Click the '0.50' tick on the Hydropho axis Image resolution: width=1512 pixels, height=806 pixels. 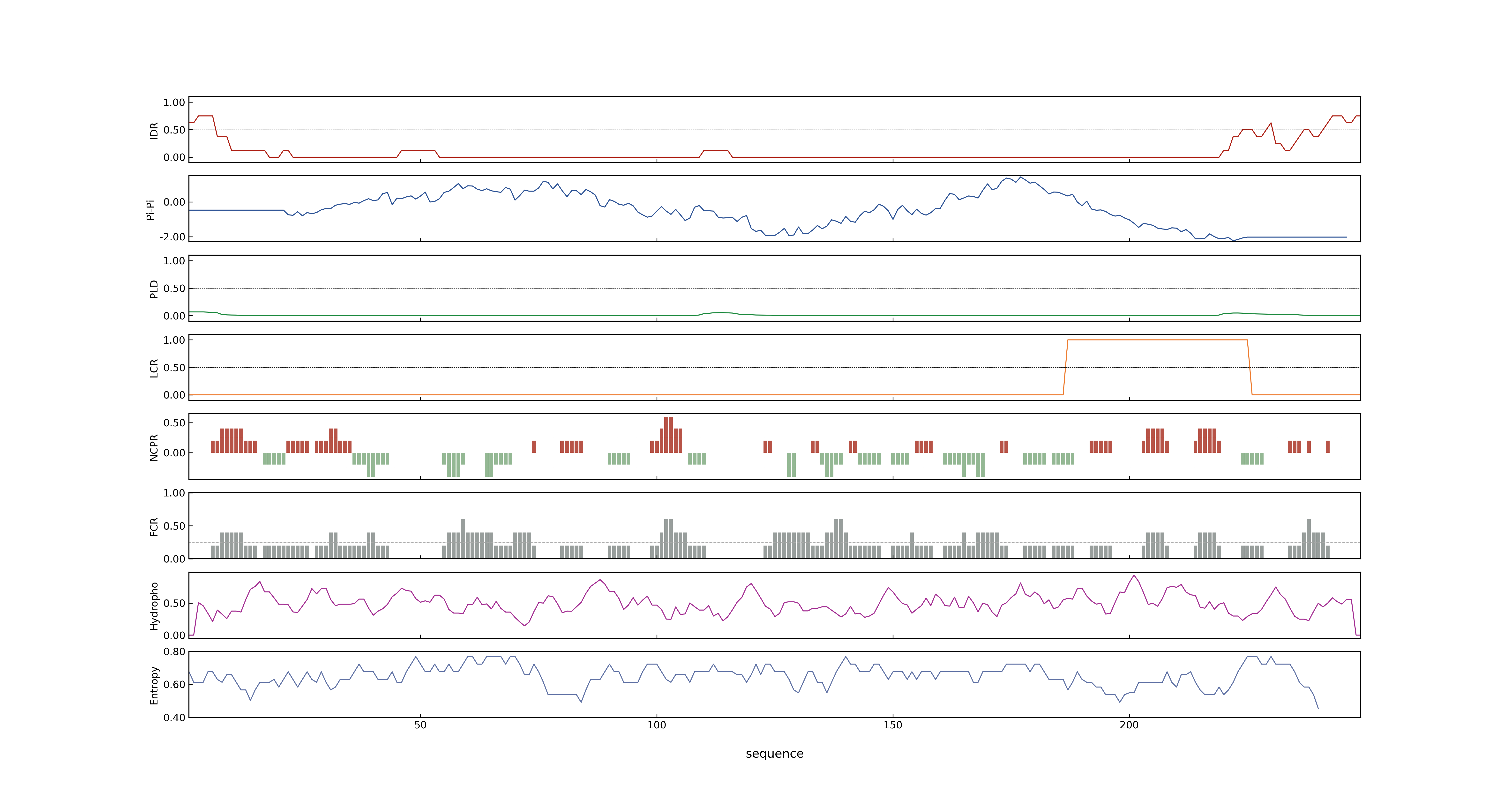click(174, 604)
